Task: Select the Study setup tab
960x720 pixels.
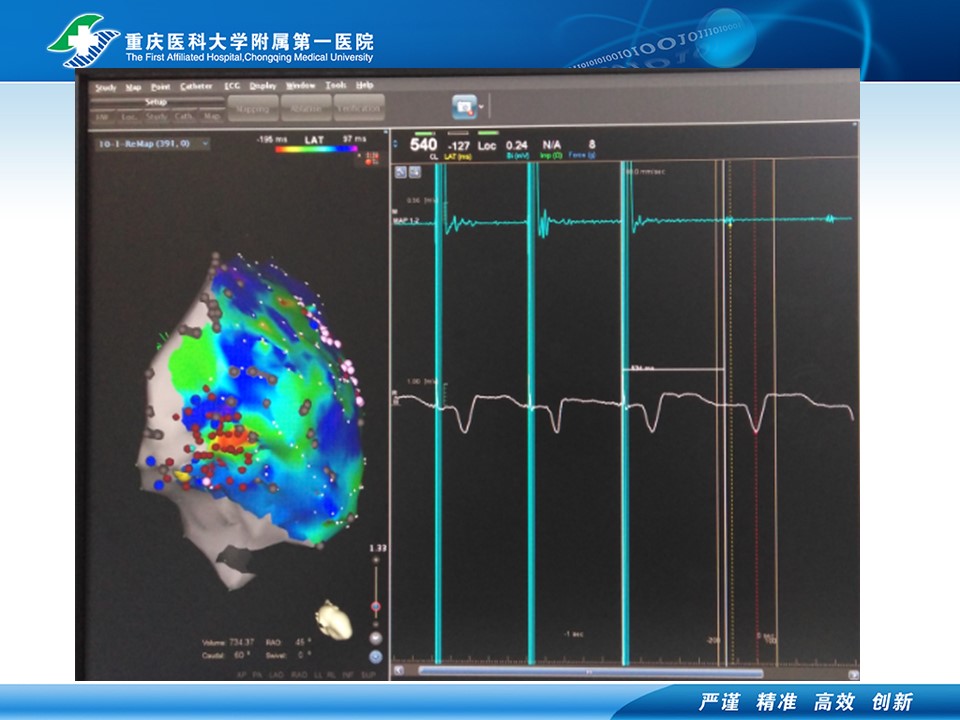Action: pos(157,116)
